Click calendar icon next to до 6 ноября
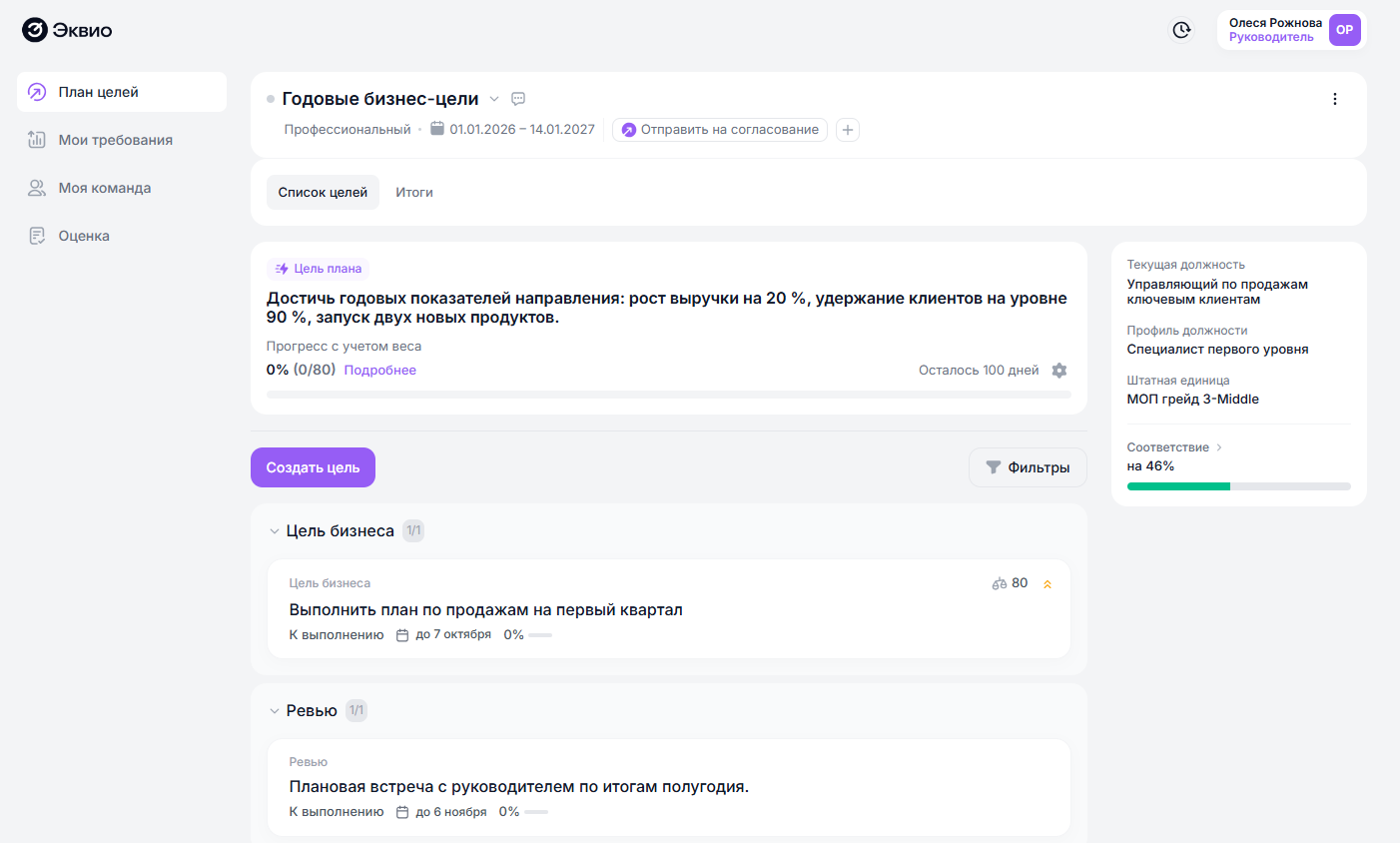This screenshot has width=1400, height=843. (402, 812)
